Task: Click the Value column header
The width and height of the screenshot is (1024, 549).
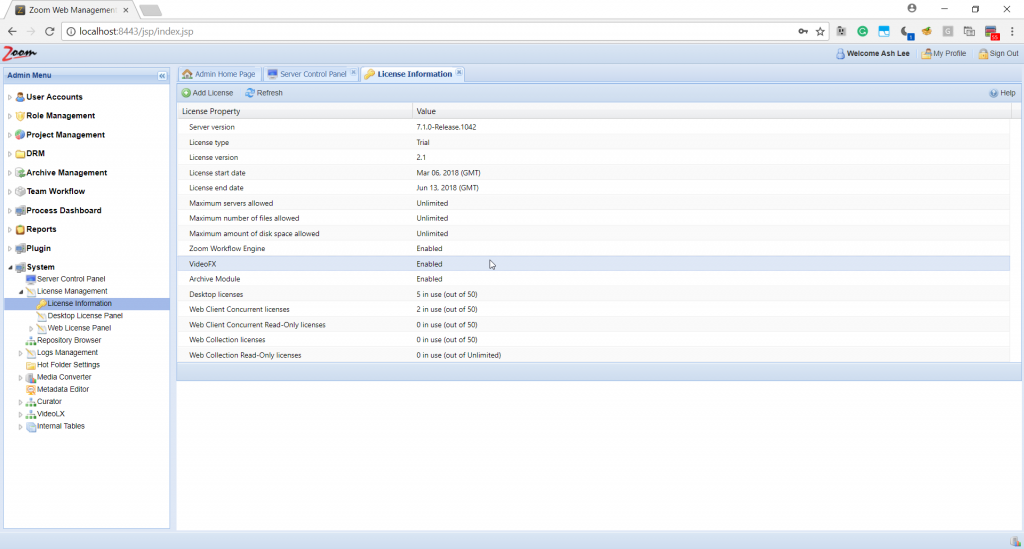Action: coord(712,111)
